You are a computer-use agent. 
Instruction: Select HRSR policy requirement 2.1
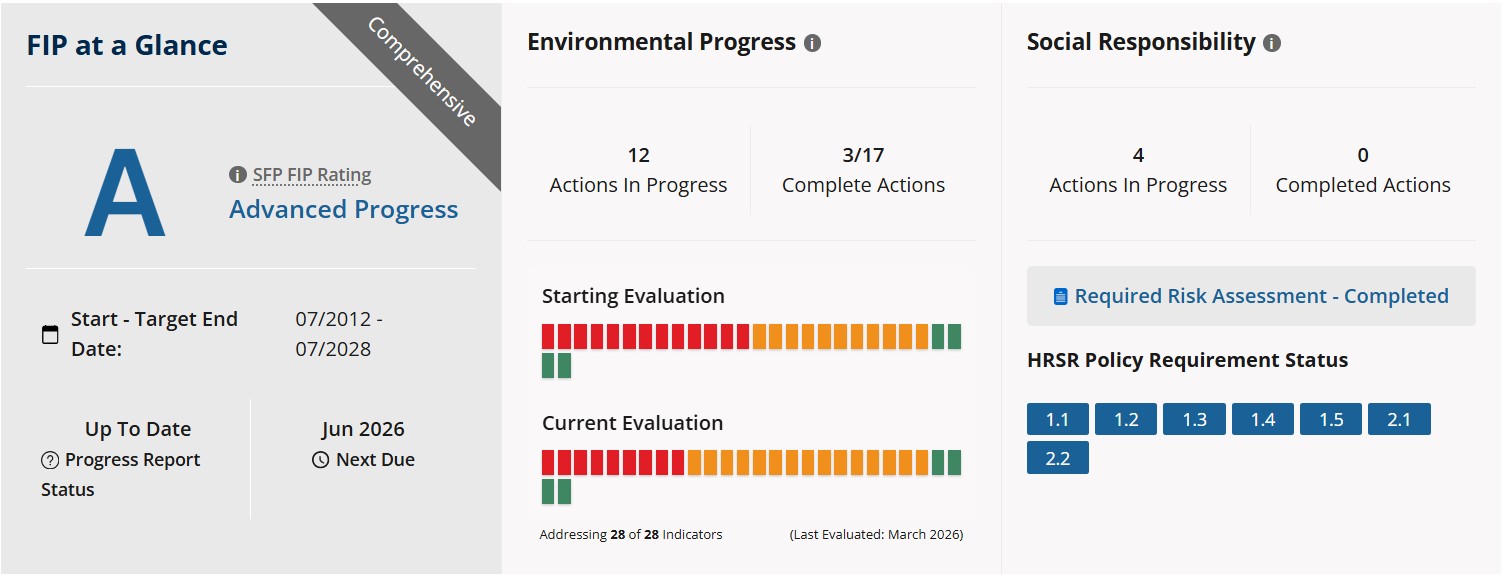[x=1399, y=419]
